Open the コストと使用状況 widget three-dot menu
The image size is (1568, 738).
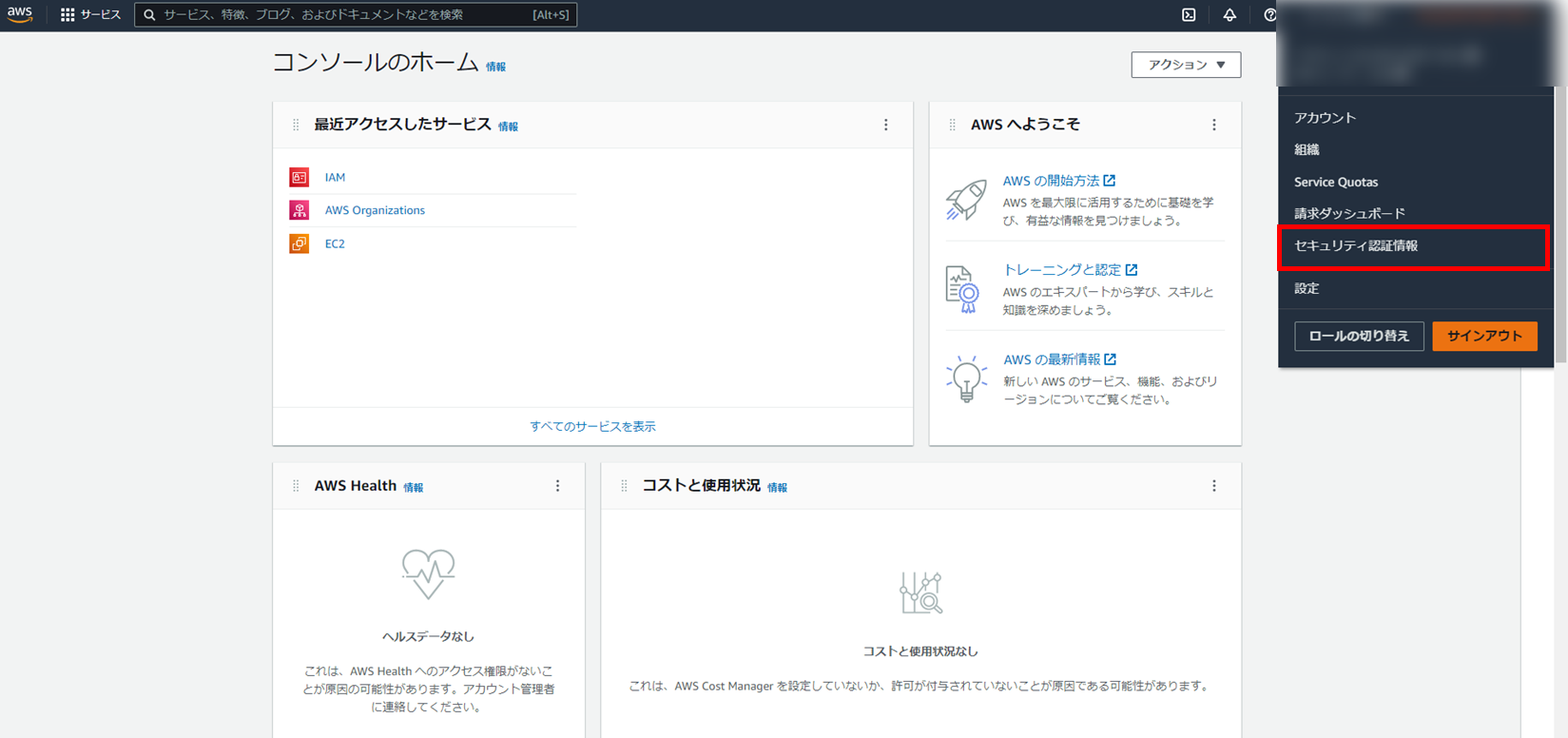point(1214,486)
